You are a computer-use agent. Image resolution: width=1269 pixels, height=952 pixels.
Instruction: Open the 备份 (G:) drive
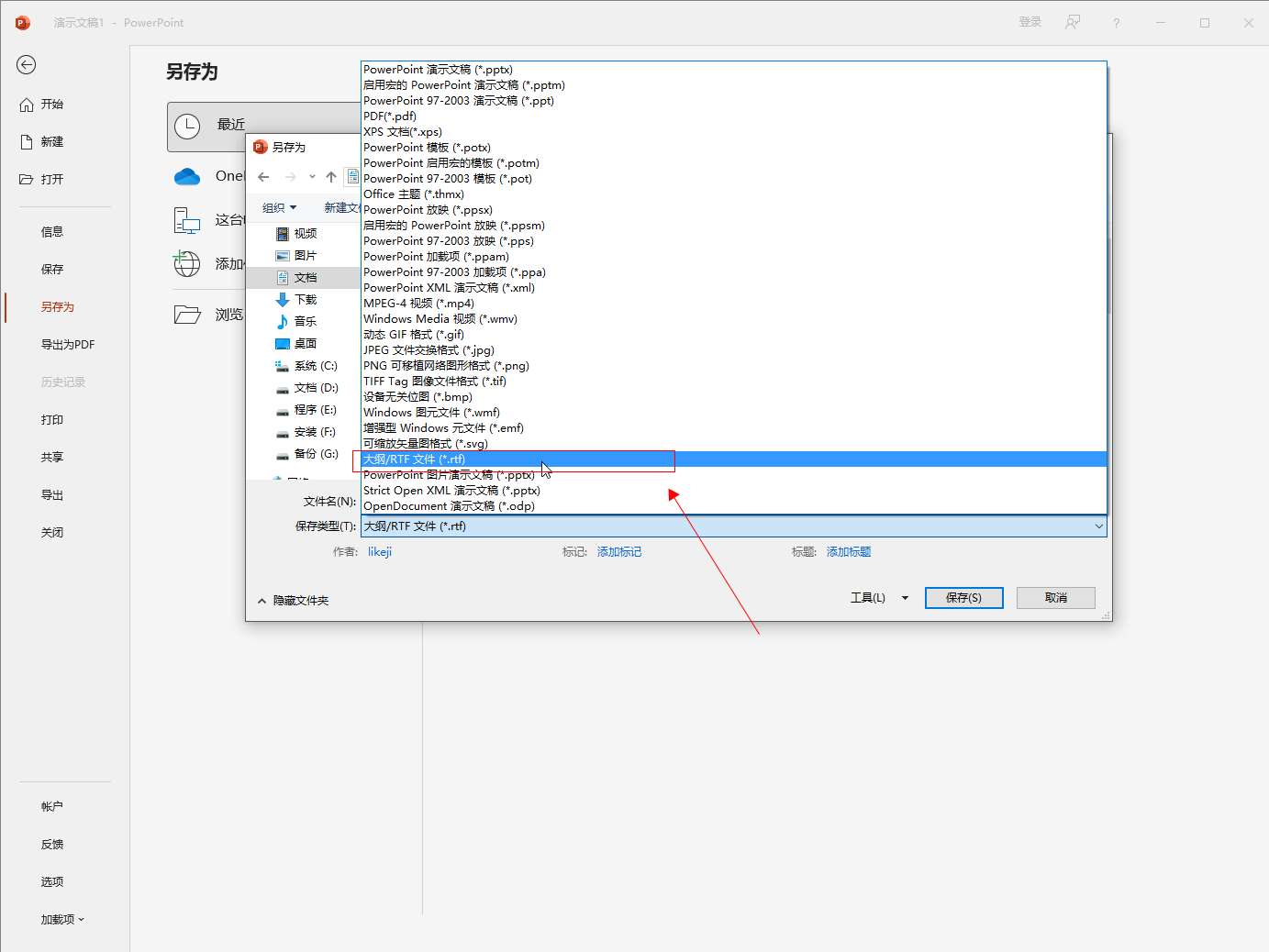tap(307, 454)
